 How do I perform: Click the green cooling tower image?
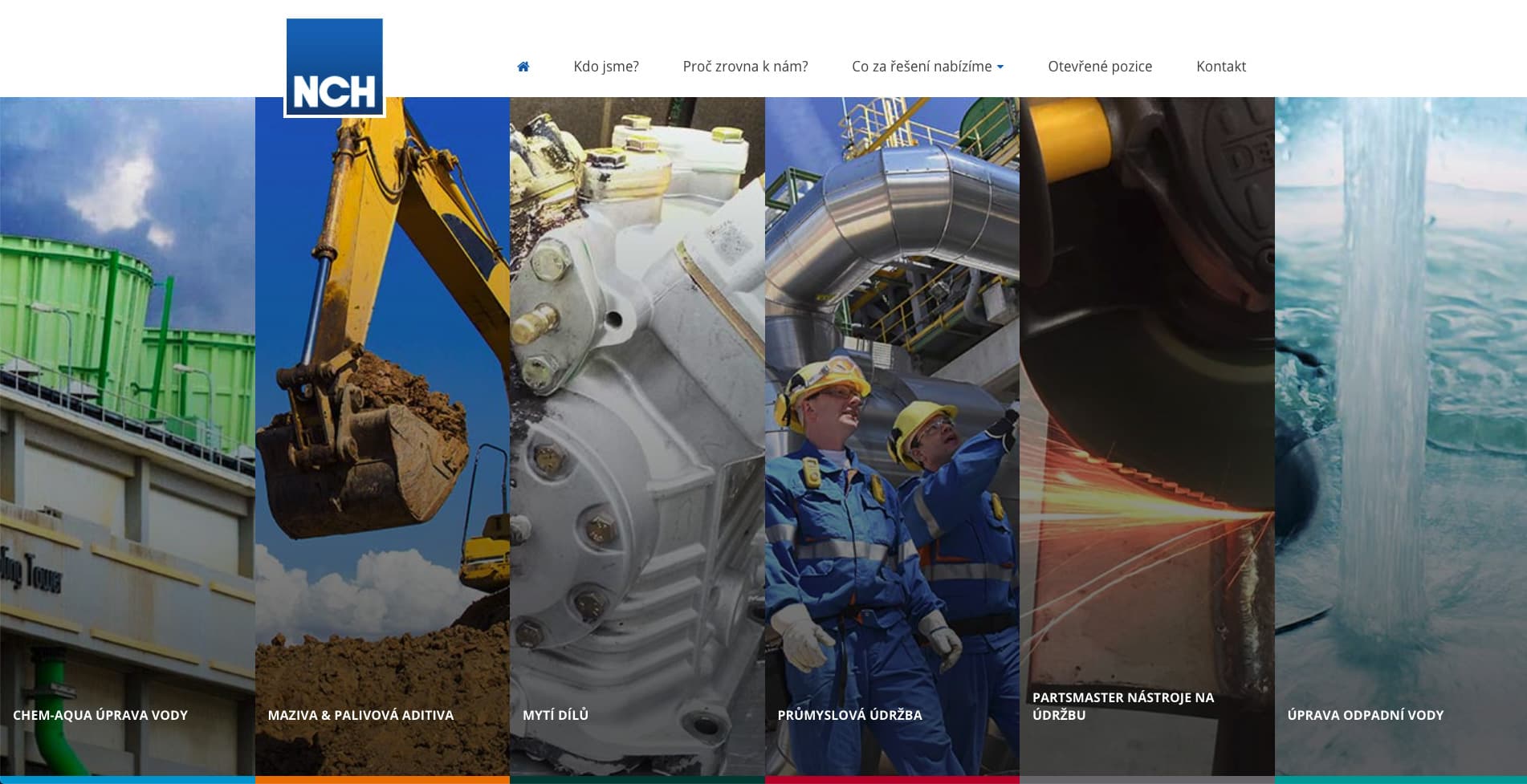127,361
